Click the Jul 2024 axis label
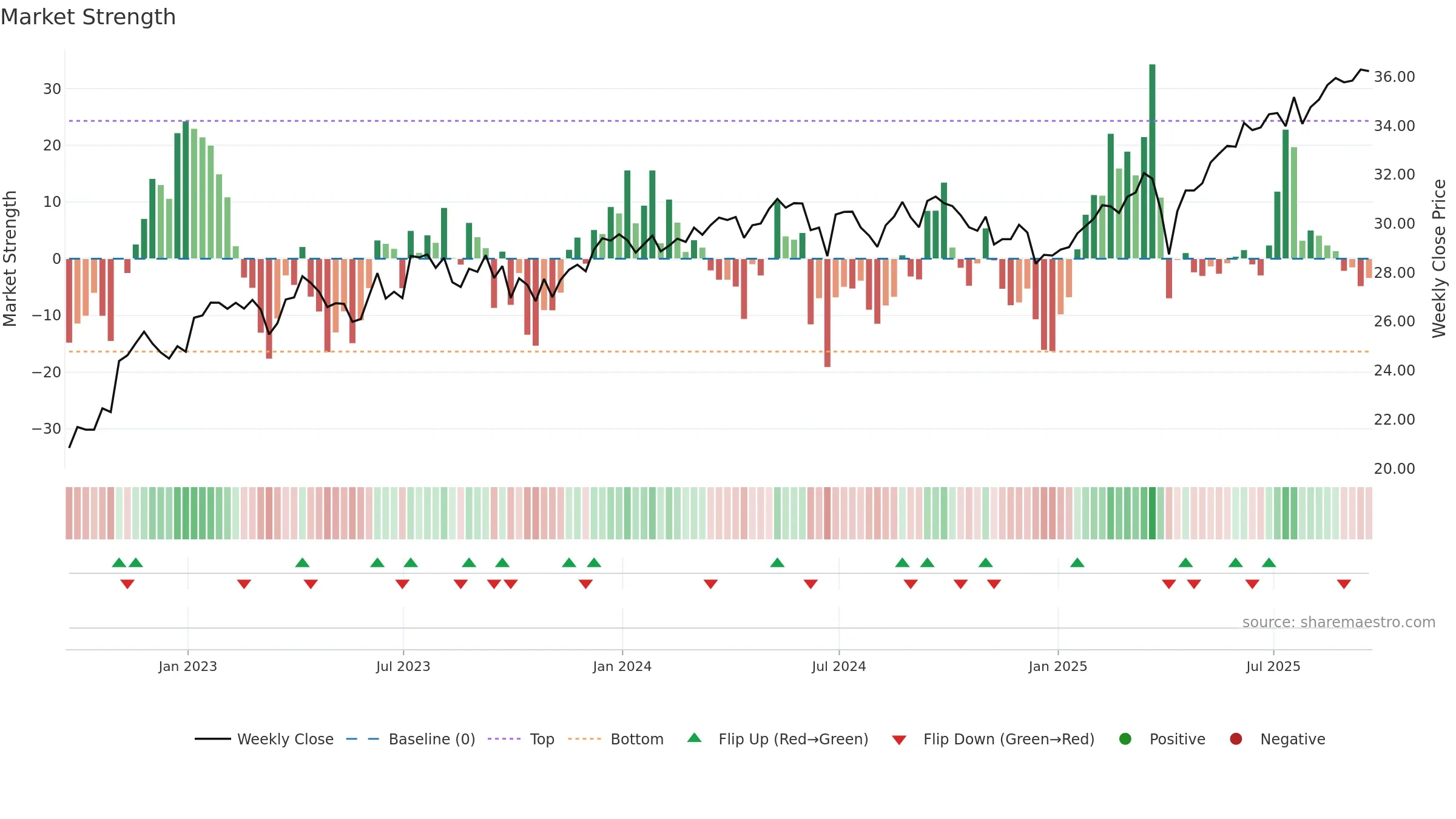Image resolution: width=1456 pixels, height=819 pixels. pyautogui.click(x=838, y=666)
